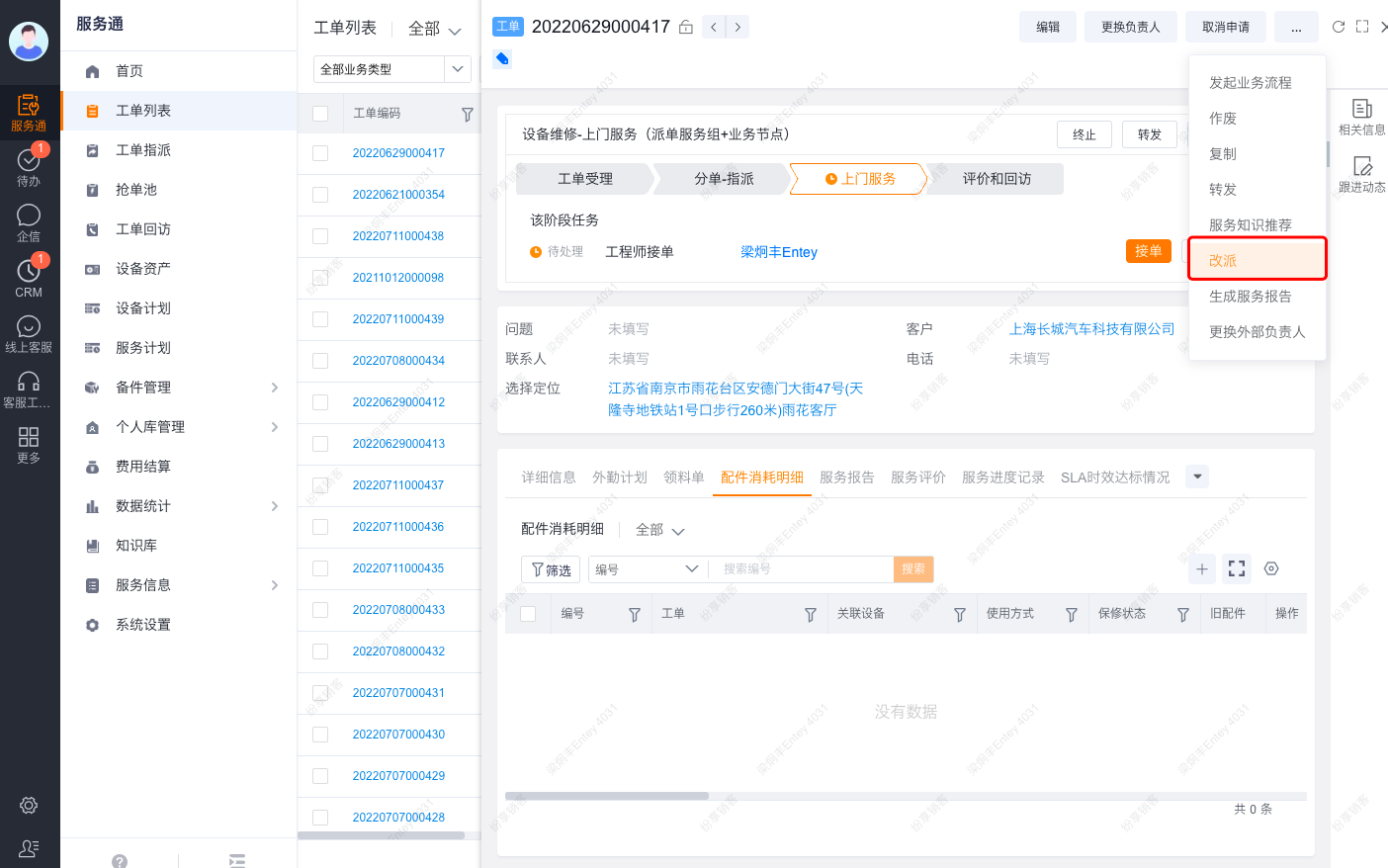
Task: Add a new 配件消耗明细 row
Action: 1202,568
